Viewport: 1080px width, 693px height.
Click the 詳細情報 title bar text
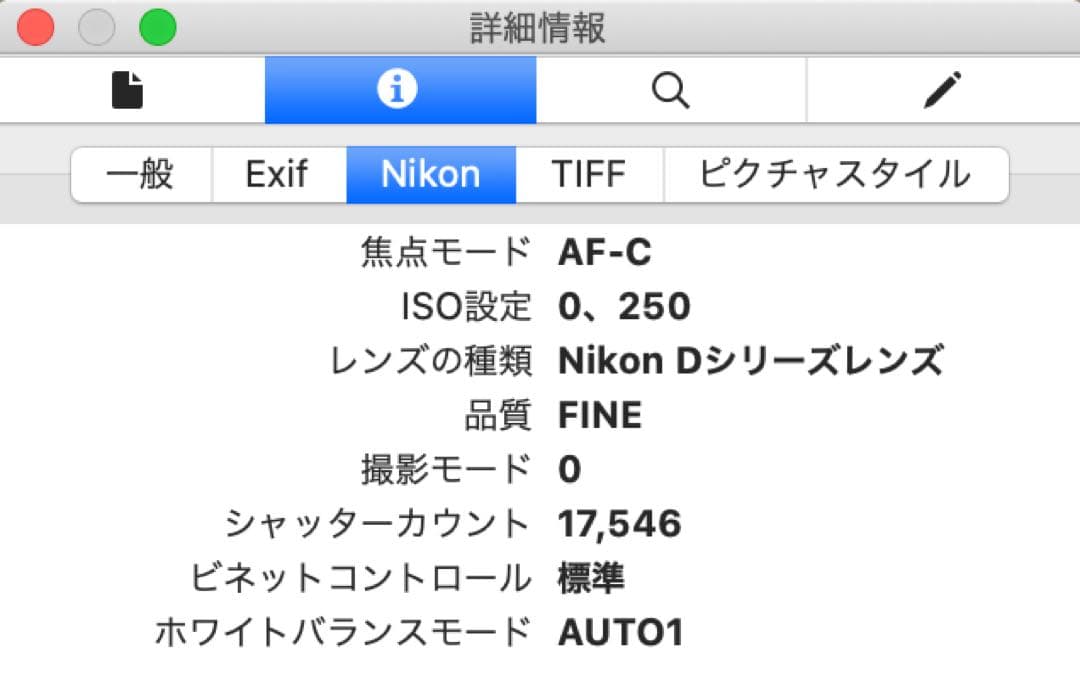[x=540, y=30]
